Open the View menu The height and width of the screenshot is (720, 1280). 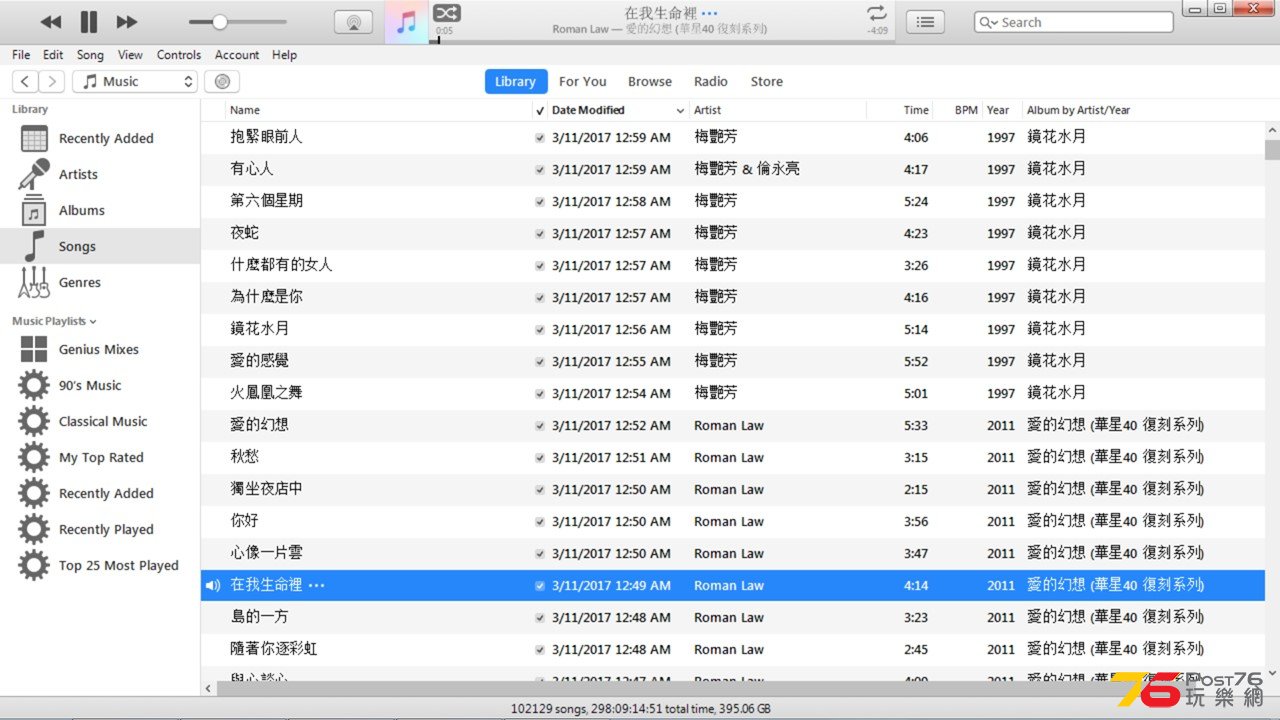tap(130, 55)
